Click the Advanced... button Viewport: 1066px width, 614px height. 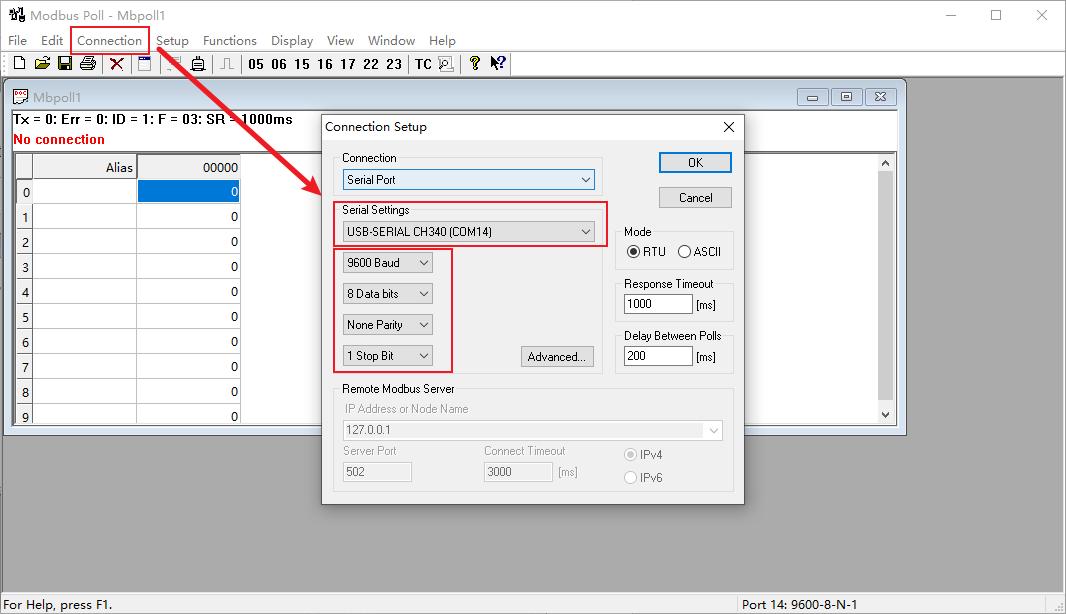pos(557,357)
